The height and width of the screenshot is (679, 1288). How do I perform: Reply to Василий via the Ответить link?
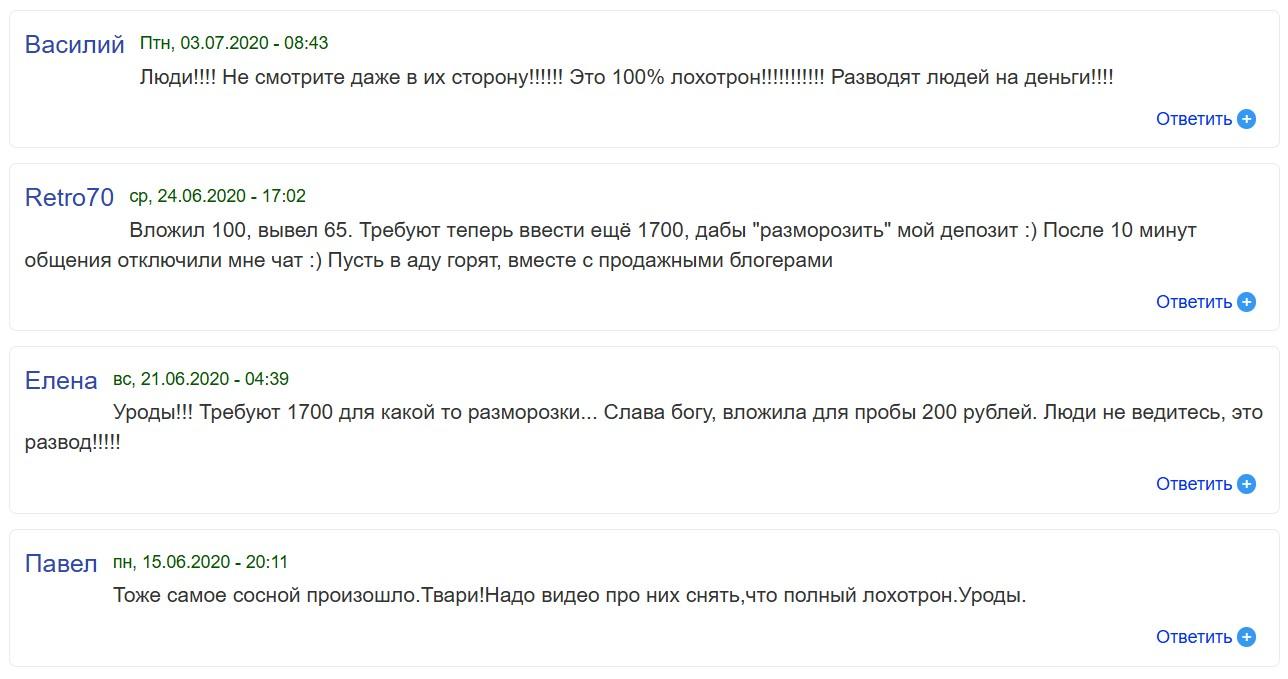click(1194, 119)
